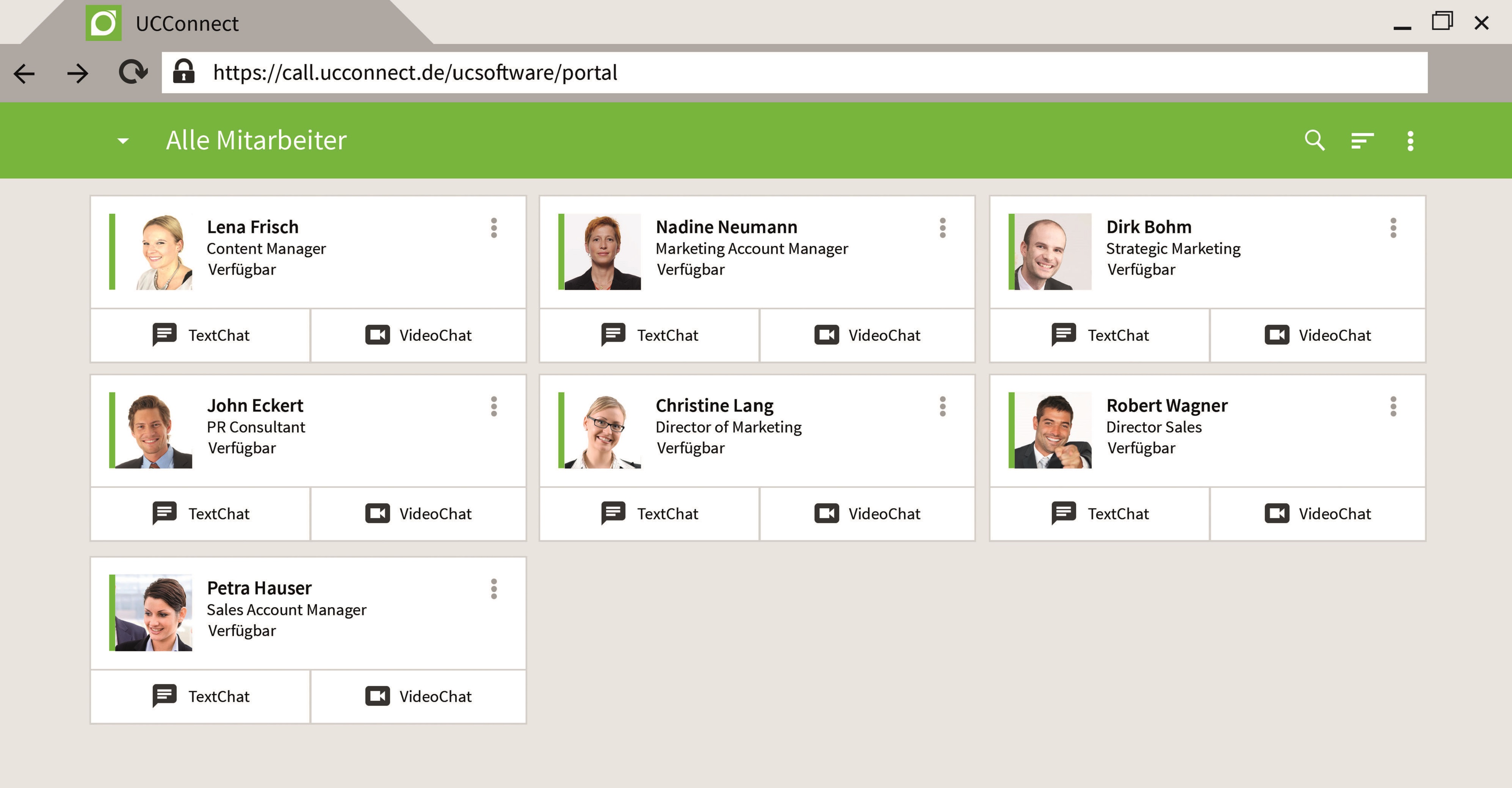1512x788 pixels.
Task: Click Christine Lang profile photo
Action: (x=603, y=430)
